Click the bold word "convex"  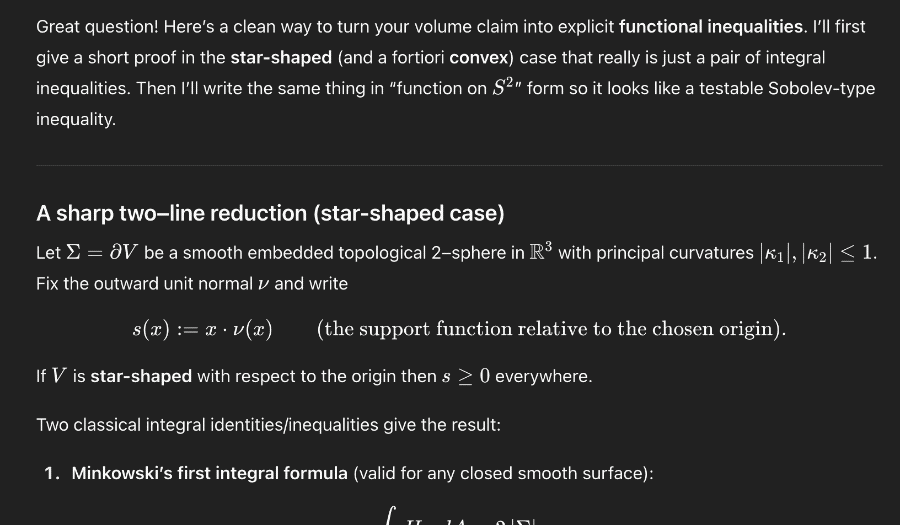pyautogui.click(x=478, y=57)
